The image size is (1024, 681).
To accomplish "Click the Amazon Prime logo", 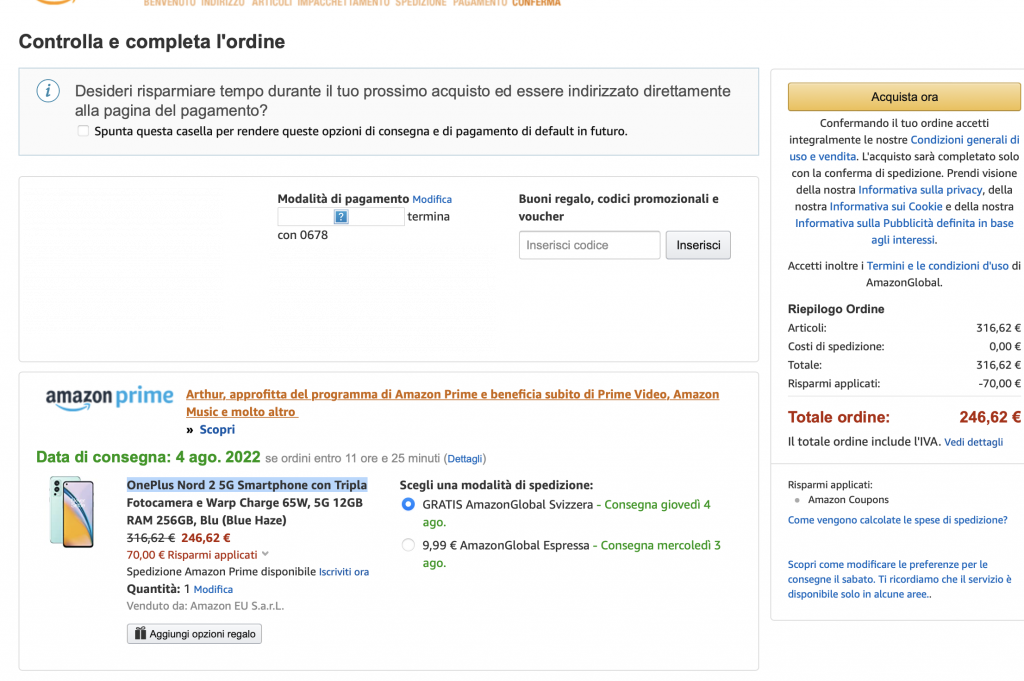I will point(109,398).
